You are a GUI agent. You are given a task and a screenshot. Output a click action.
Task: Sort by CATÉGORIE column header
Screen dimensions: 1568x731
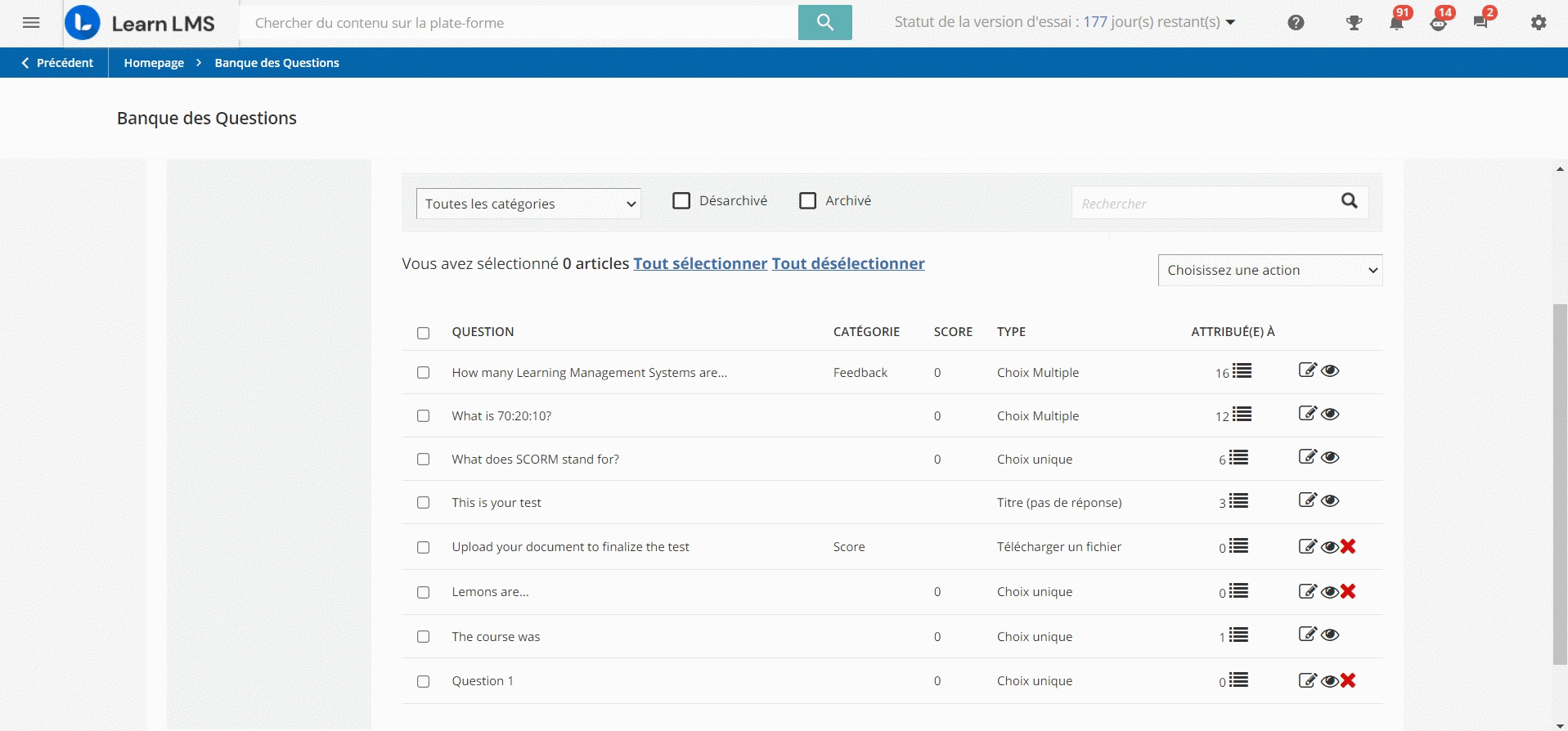tap(866, 331)
